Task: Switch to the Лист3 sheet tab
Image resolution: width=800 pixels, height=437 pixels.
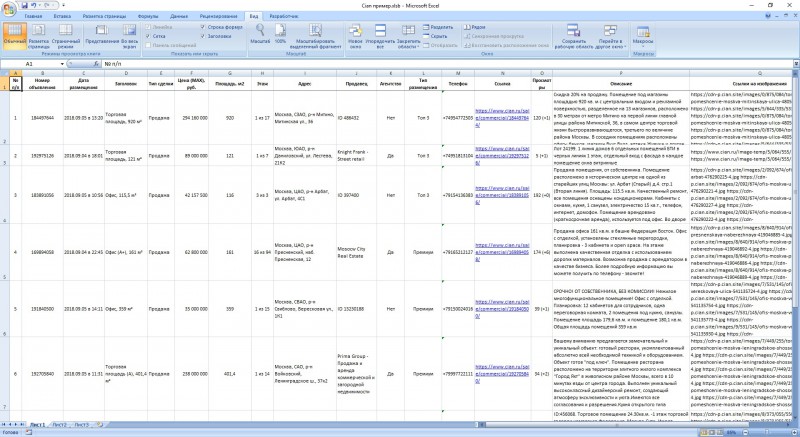Action: click(82, 425)
